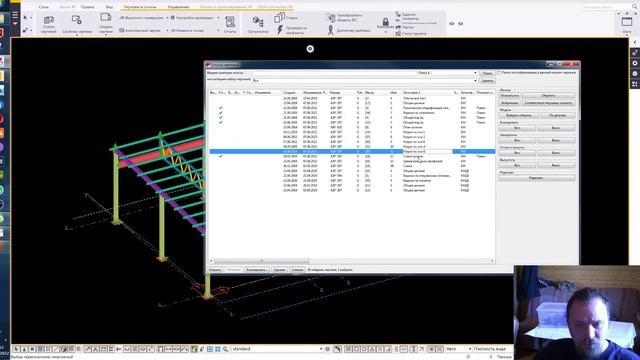Click the top icon in right side pane
The width and height of the screenshot is (640, 360).
click(x=635, y=53)
